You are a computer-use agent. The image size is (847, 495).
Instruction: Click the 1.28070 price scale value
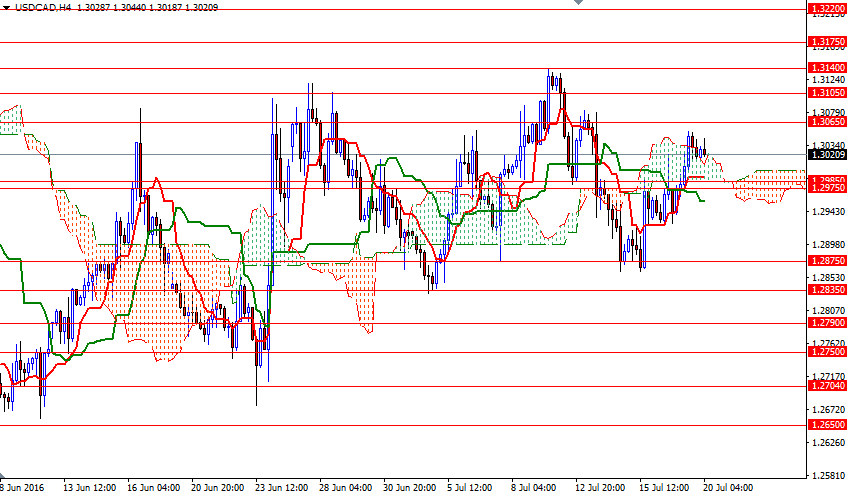[x=828, y=311]
